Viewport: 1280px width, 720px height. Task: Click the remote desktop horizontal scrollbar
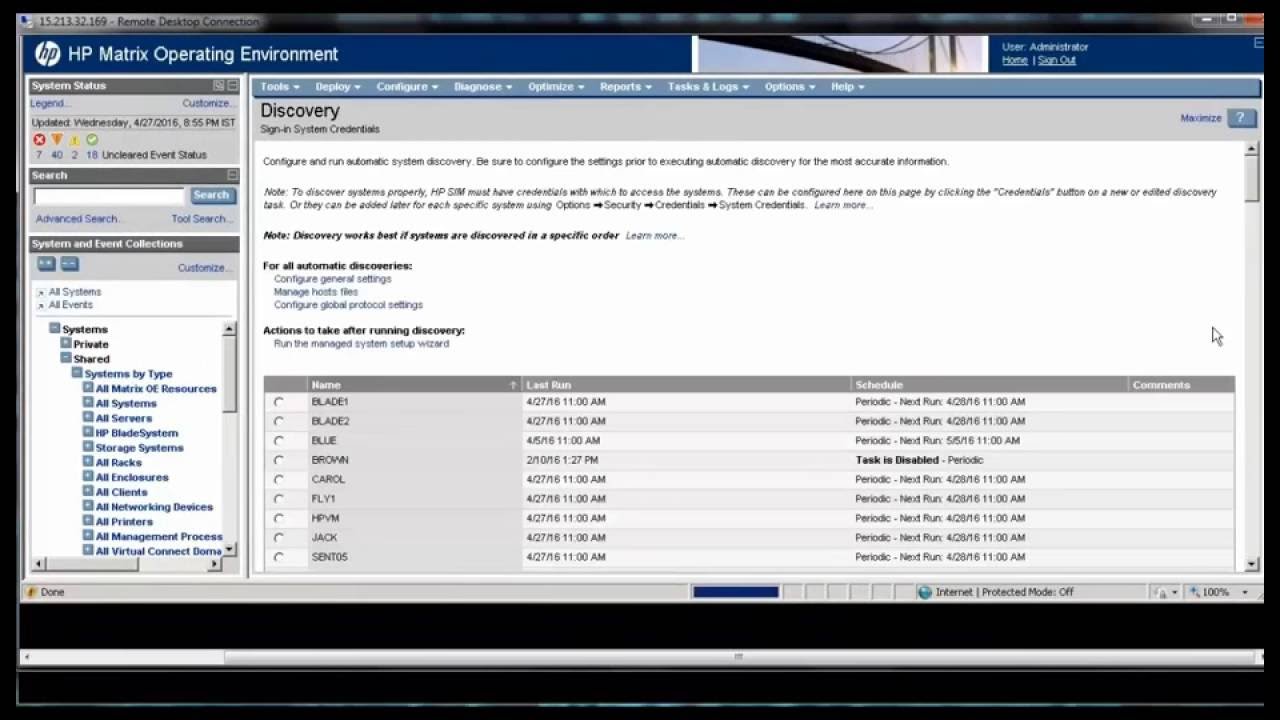[640, 657]
